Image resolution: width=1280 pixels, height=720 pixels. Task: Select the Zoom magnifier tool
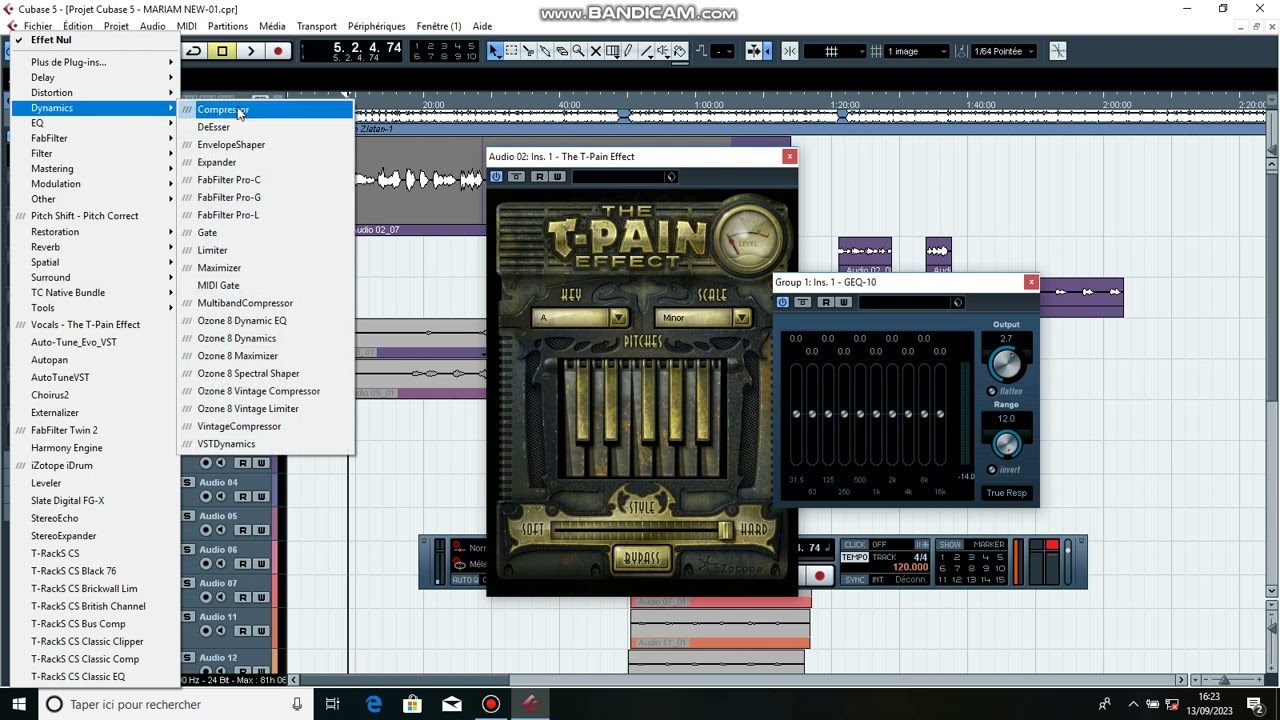pyautogui.click(x=579, y=51)
